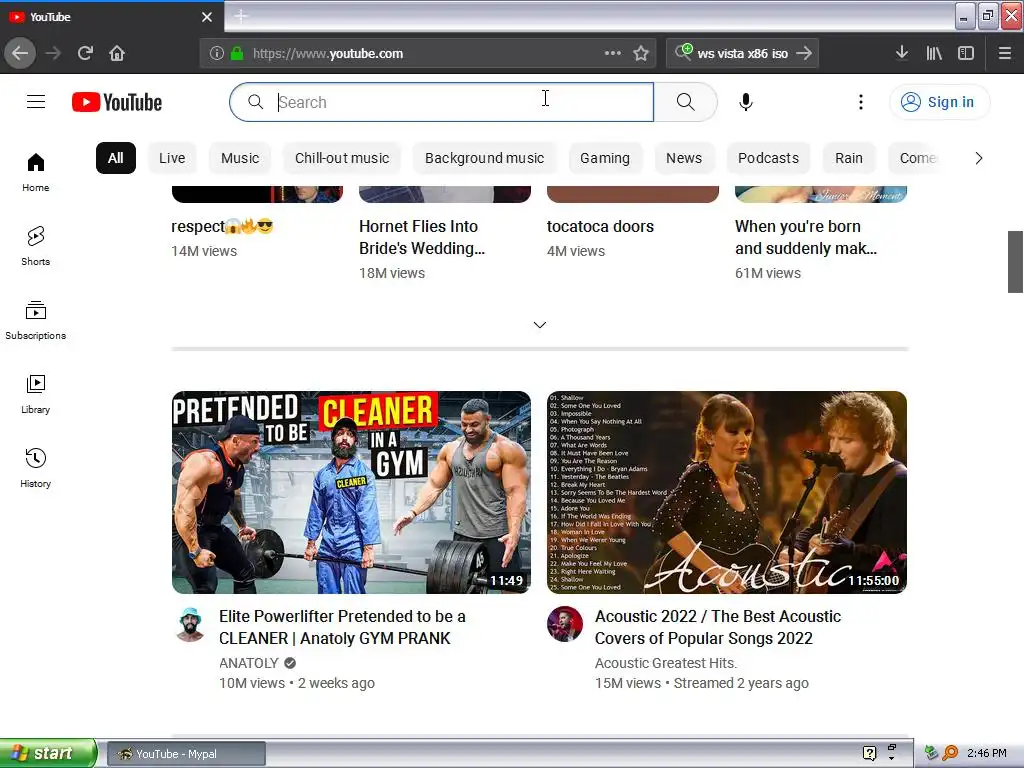Open the Anatoly gym prank thumbnail

point(351,492)
